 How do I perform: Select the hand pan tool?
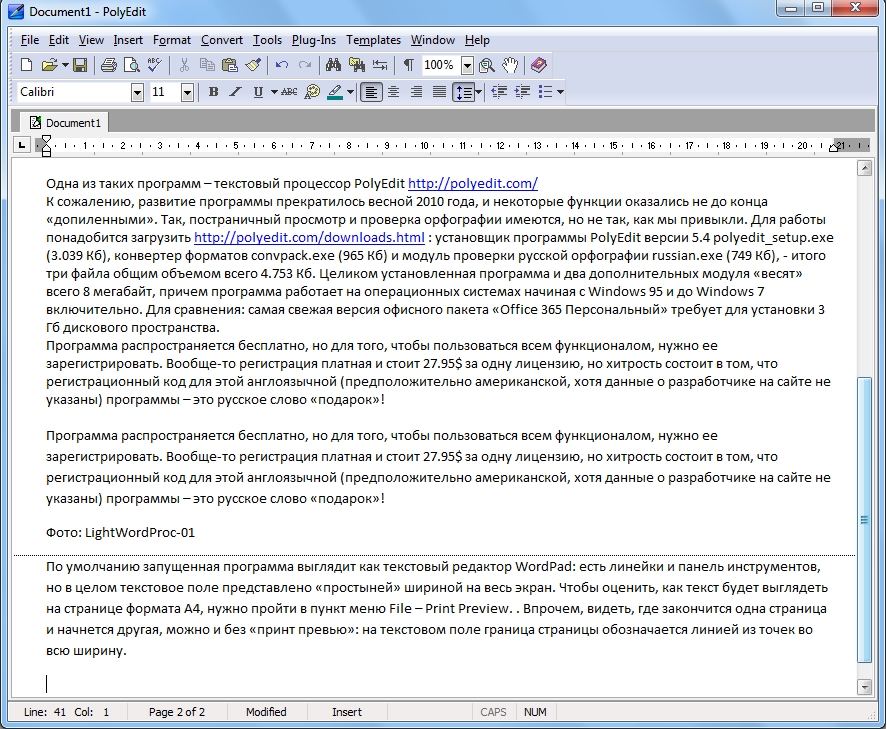[x=510, y=65]
